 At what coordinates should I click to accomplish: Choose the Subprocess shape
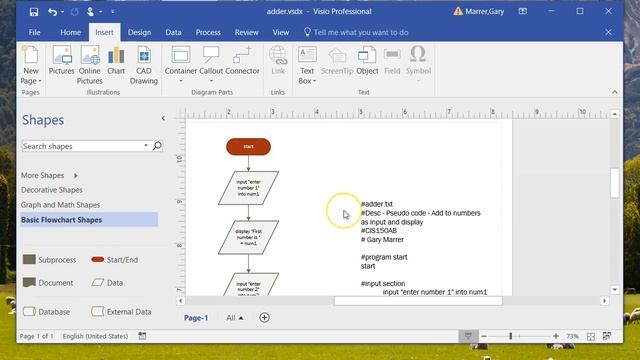(x=49, y=260)
